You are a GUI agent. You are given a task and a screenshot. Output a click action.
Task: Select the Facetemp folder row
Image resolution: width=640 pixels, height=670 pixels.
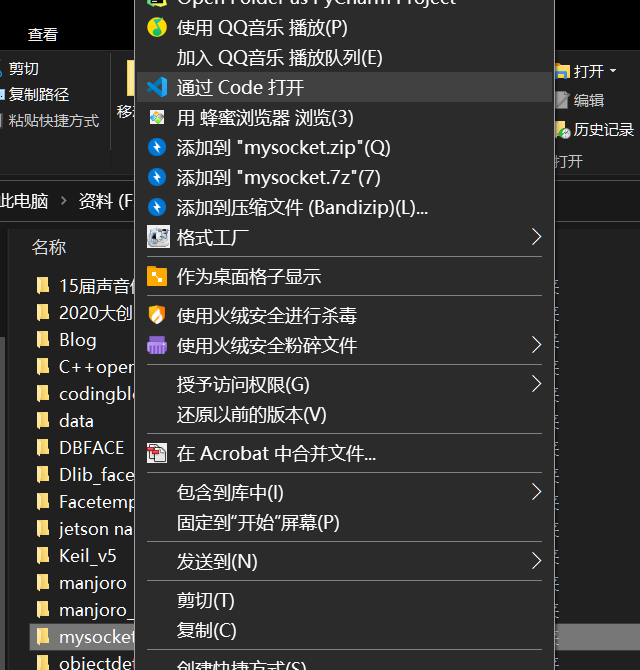[x=83, y=502]
